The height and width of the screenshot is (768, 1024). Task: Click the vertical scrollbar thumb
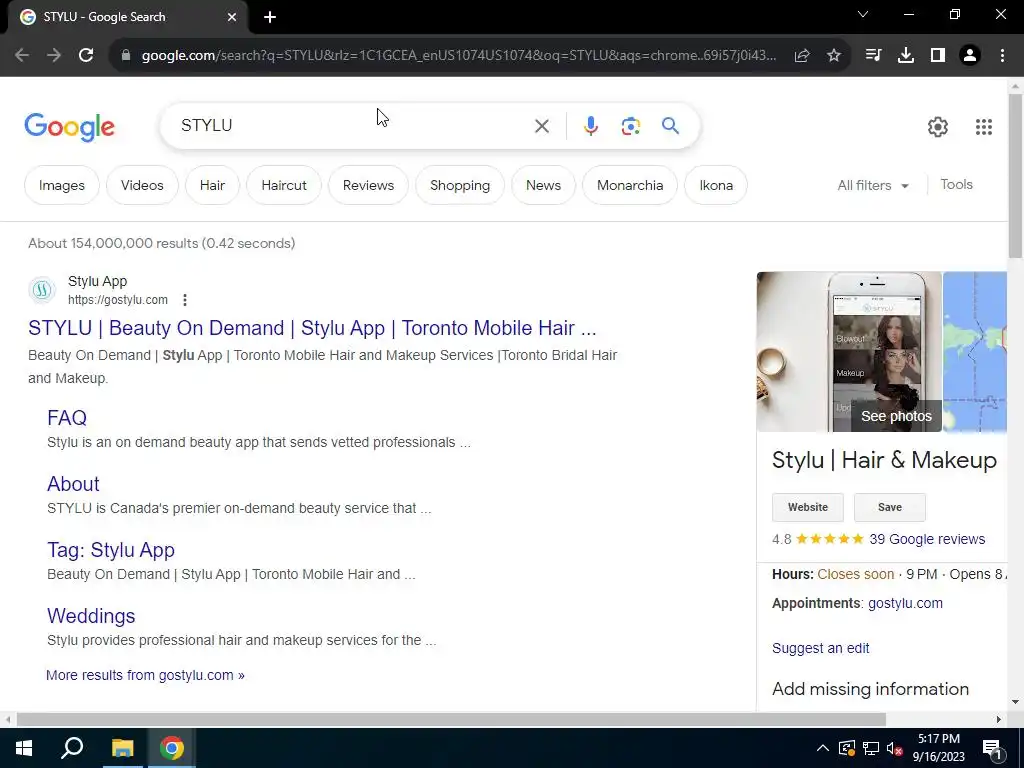[x=1015, y=175]
